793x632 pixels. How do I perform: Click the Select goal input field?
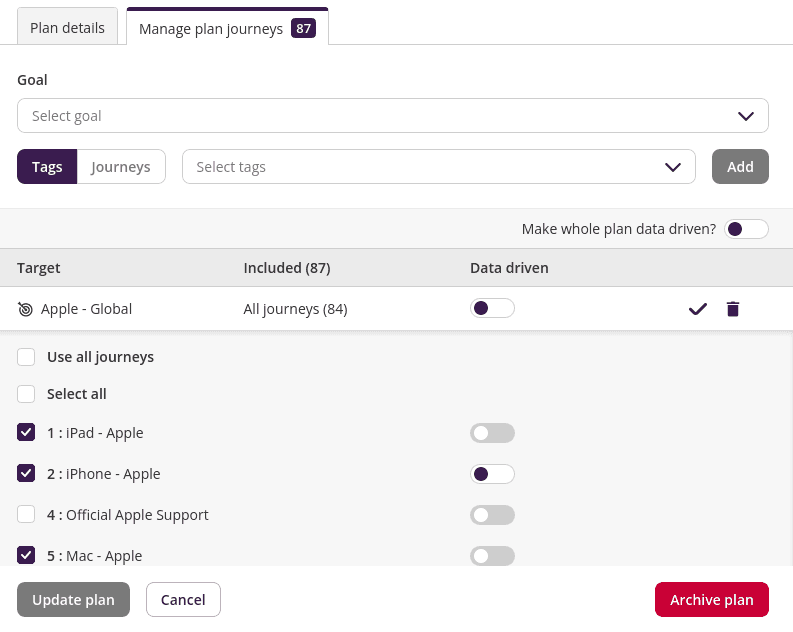(393, 116)
